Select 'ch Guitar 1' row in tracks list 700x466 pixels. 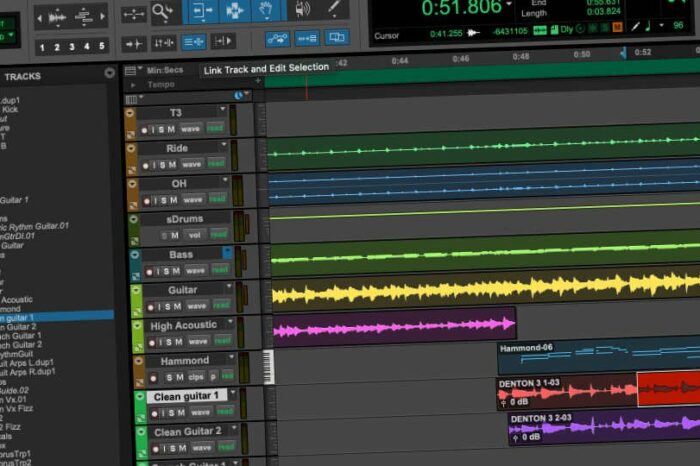click(21, 336)
